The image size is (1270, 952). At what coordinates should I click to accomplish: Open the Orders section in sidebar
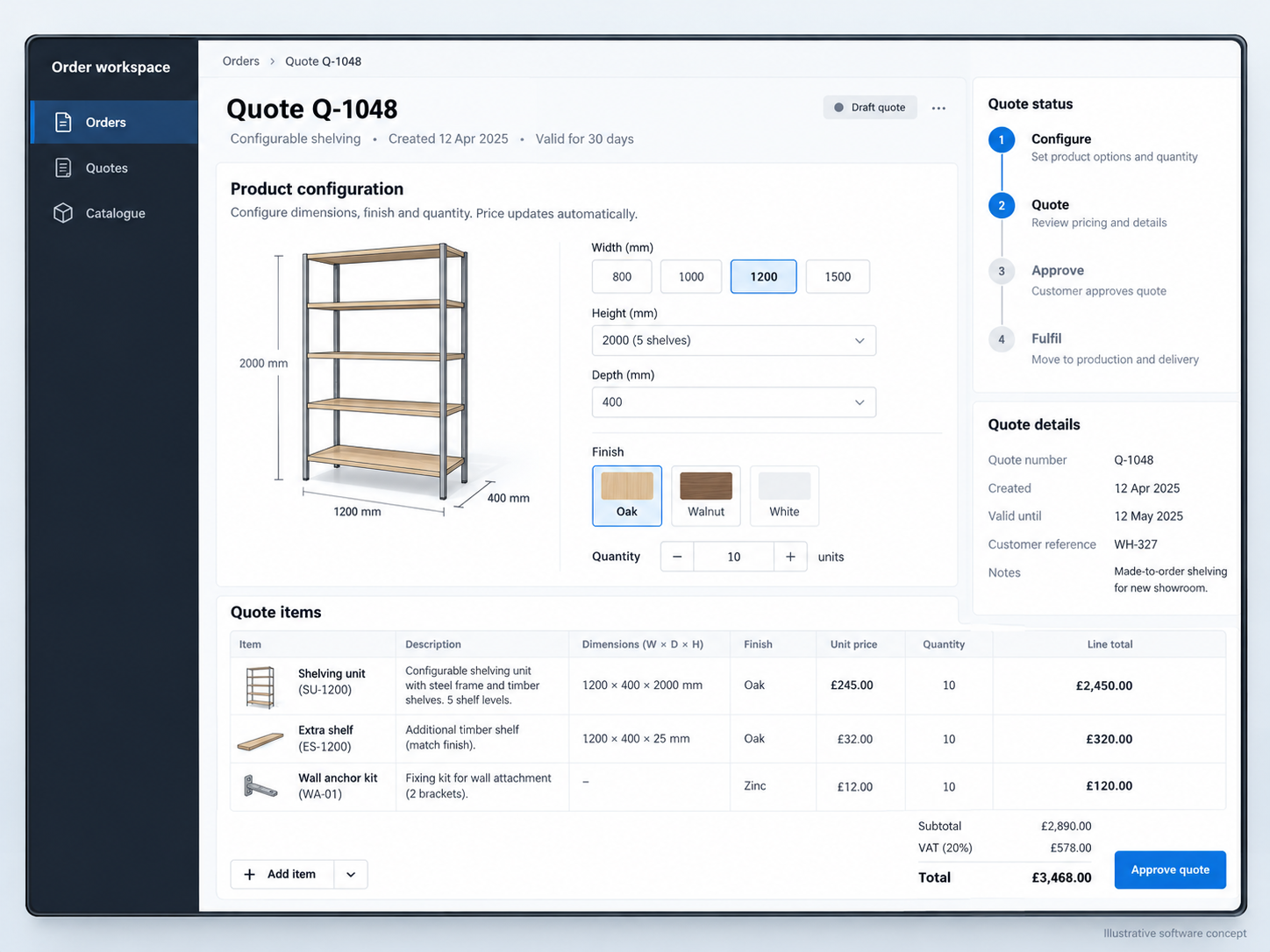point(114,122)
